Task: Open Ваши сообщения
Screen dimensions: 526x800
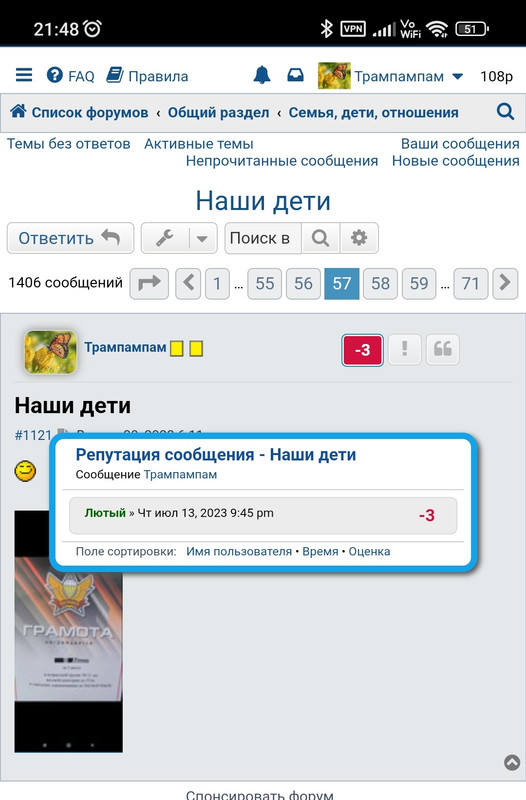Action: tap(460, 144)
